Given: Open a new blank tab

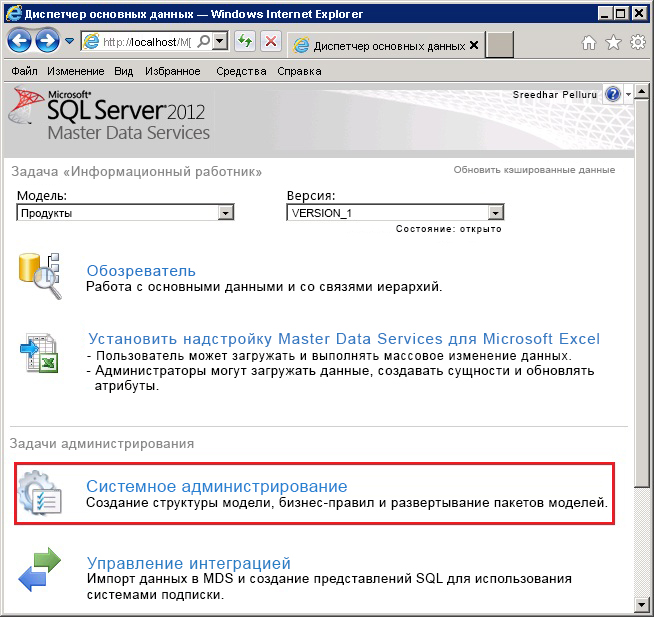Looking at the screenshot, I should [500, 45].
